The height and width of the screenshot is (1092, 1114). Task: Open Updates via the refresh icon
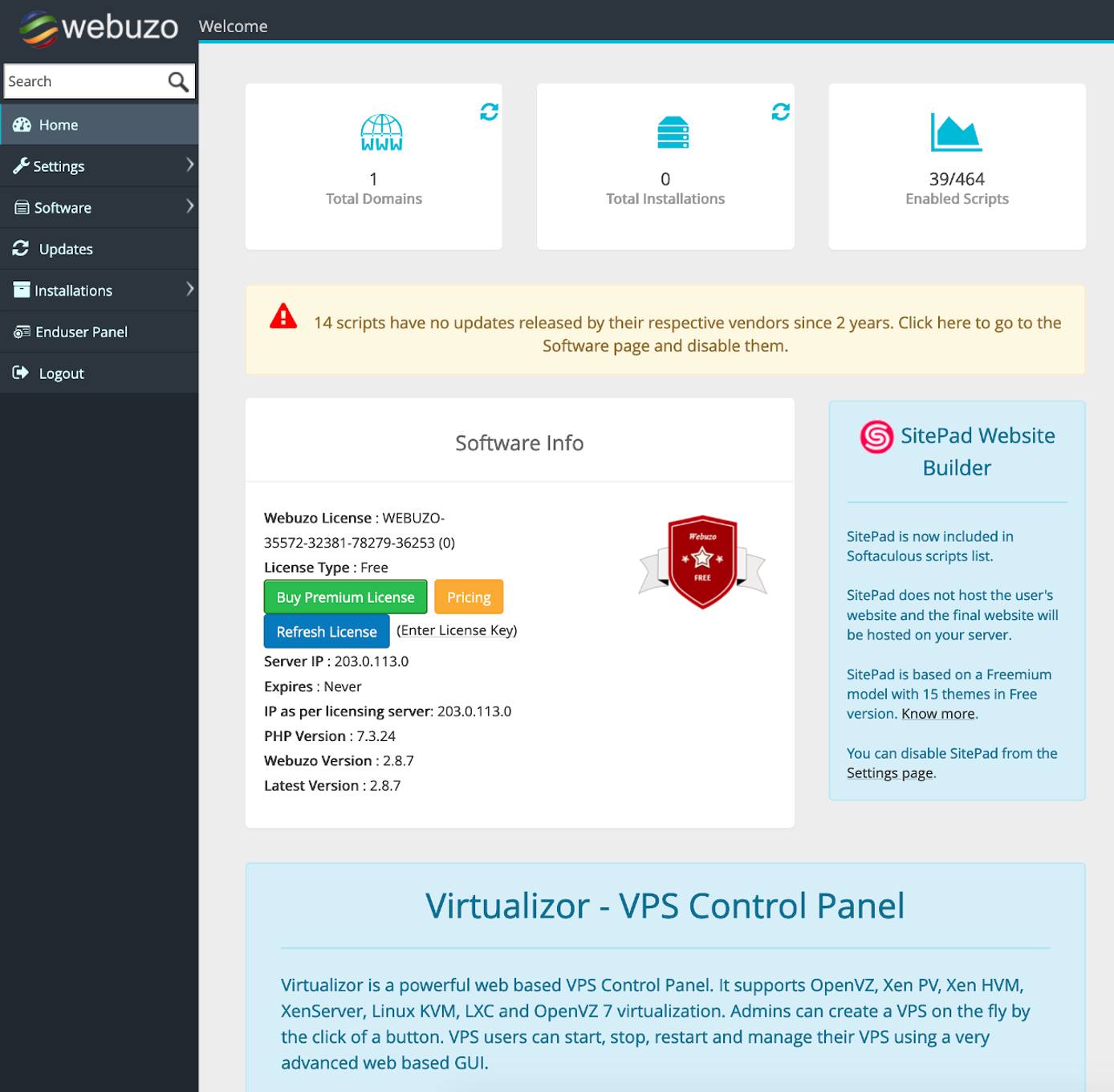pos(21,249)
